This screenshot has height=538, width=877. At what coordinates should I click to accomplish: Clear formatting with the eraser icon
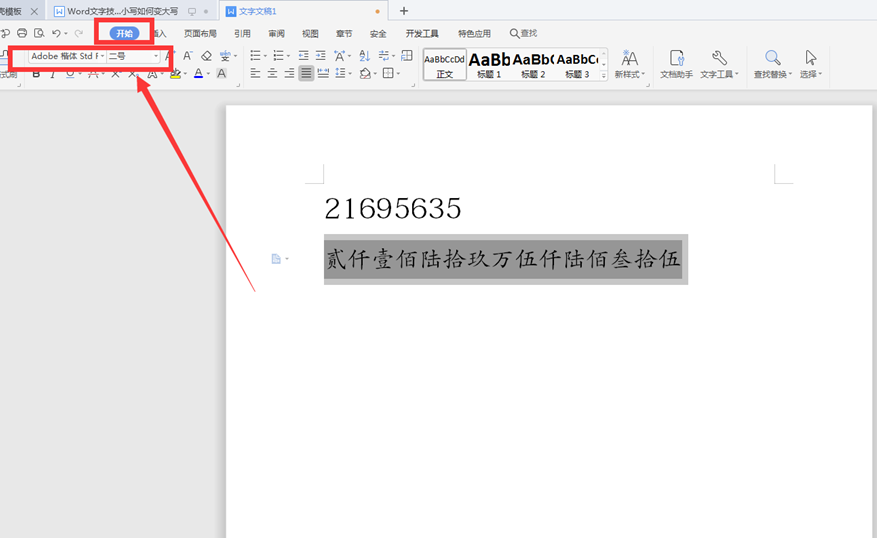pos(206,56)
